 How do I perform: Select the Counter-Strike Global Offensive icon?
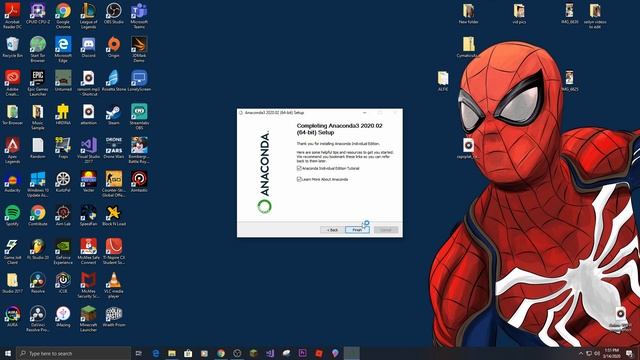click(x=113, y=184)
